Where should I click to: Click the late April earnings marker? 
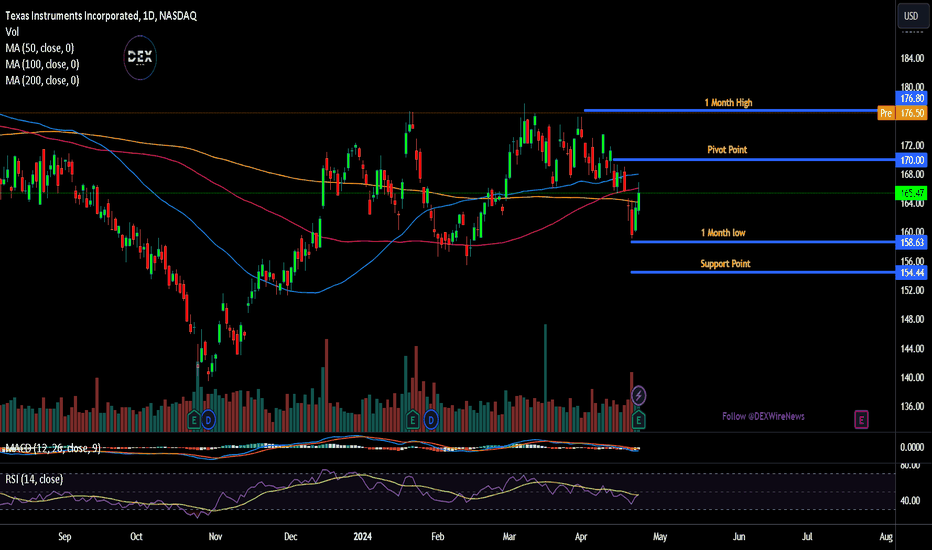[x=638, y=420]
